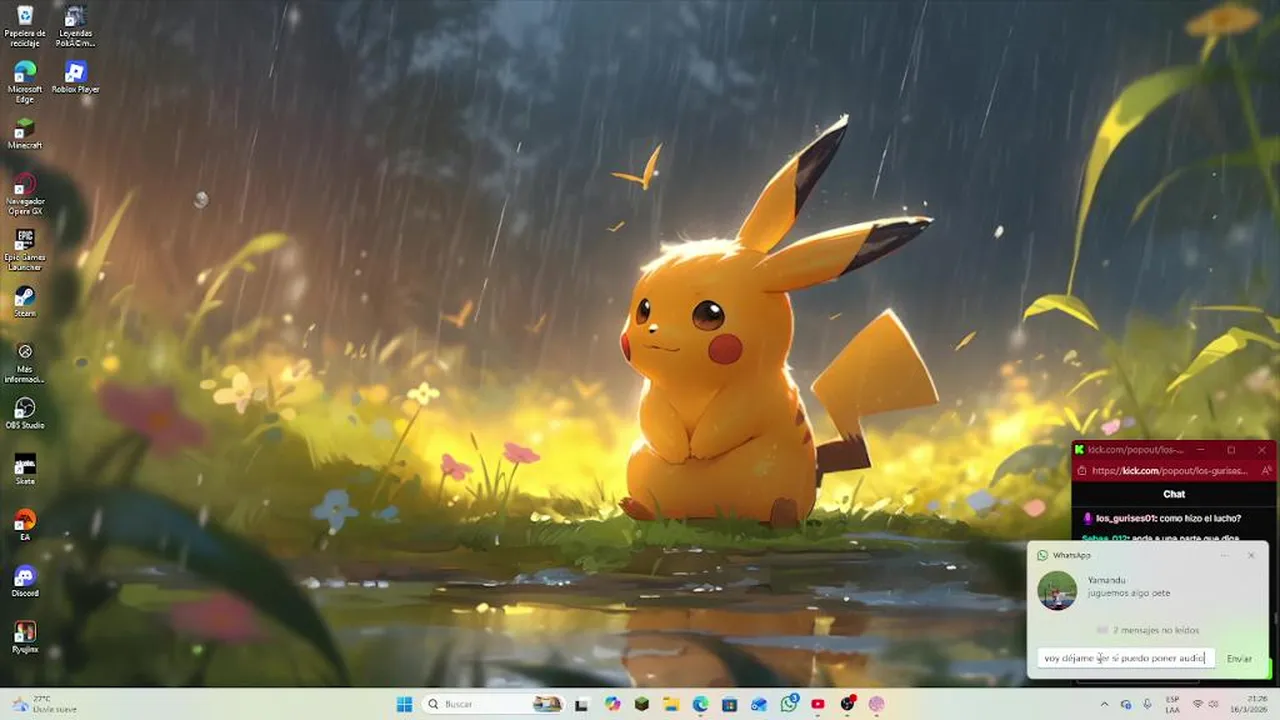This screenshot has height=720, width=1280.
Task: Open Task View from the taskbar
Action: pyautogui.click(x=581, y=704)
